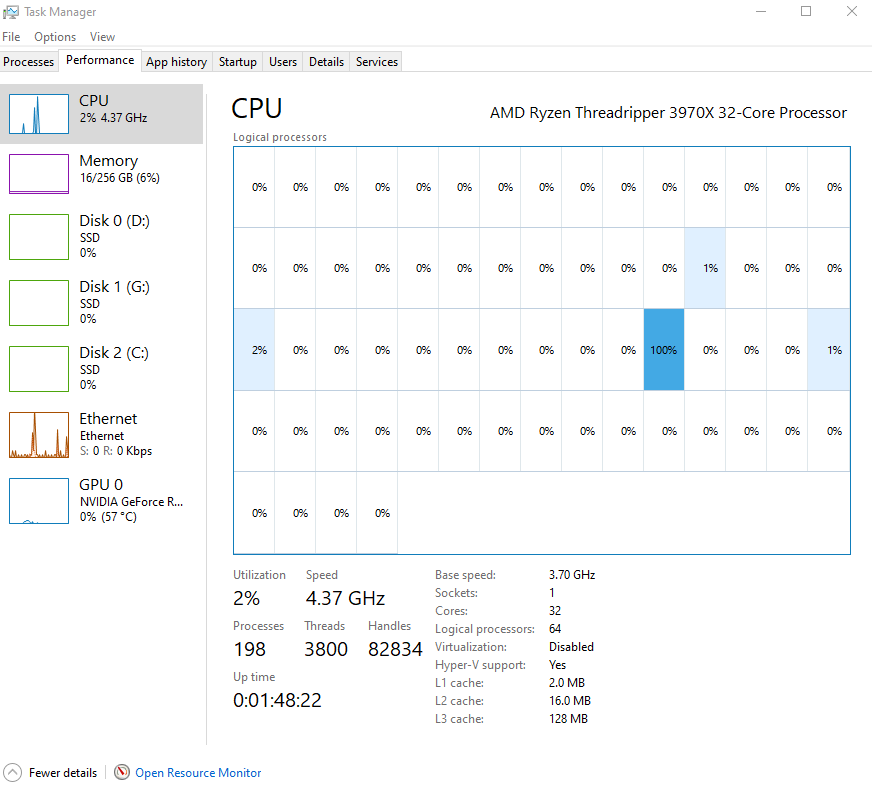Viewport: 872px width, 793px height.
Task: Open the View menu
Action: click(x=102, y=37)
